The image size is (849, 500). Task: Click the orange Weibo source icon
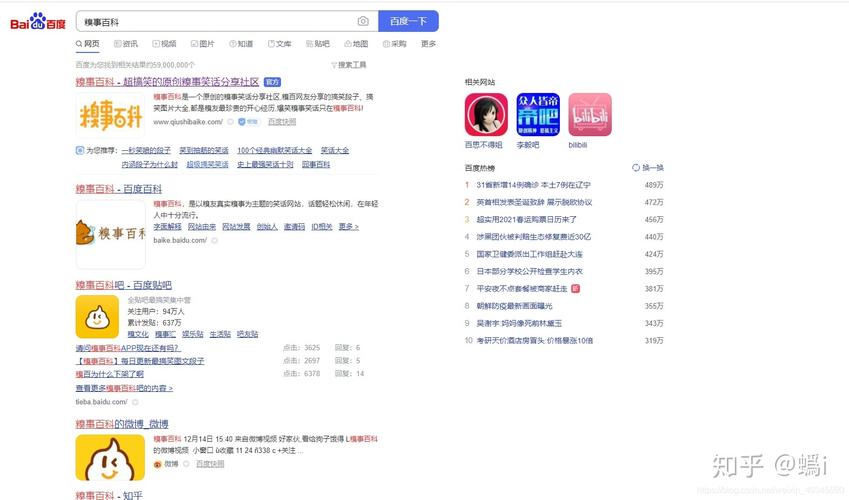click(x=158, y=464)
